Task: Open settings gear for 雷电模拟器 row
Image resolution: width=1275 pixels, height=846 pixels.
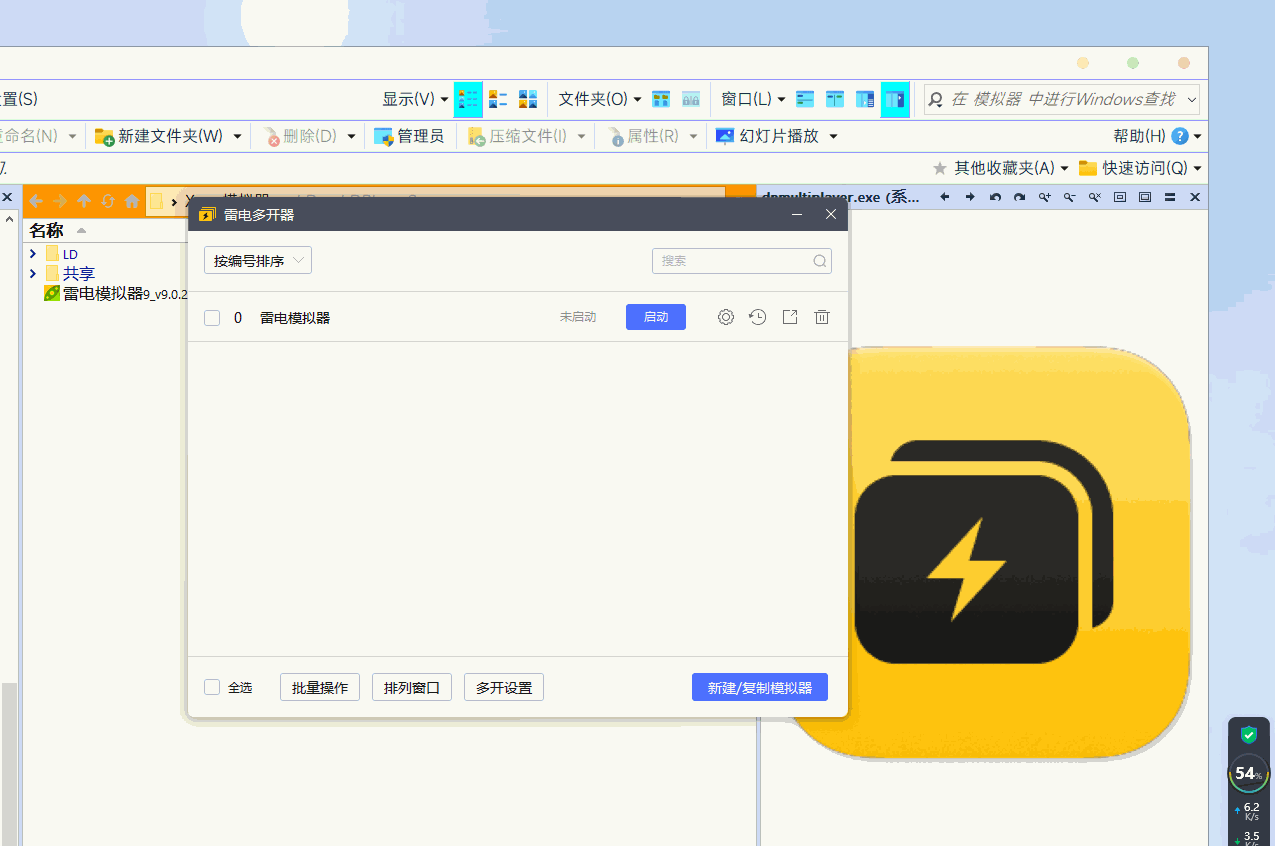Action: tap(726, 317)
